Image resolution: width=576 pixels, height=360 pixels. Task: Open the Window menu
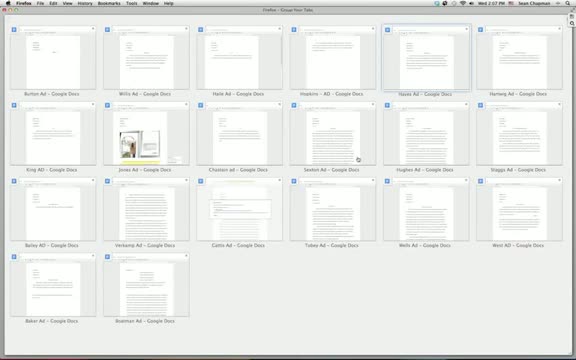point(151,3)
